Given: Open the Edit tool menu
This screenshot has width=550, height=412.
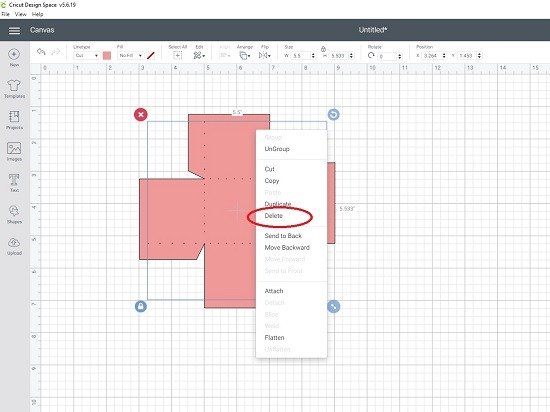Looking at the screenshot, I should tap(199, 55).
